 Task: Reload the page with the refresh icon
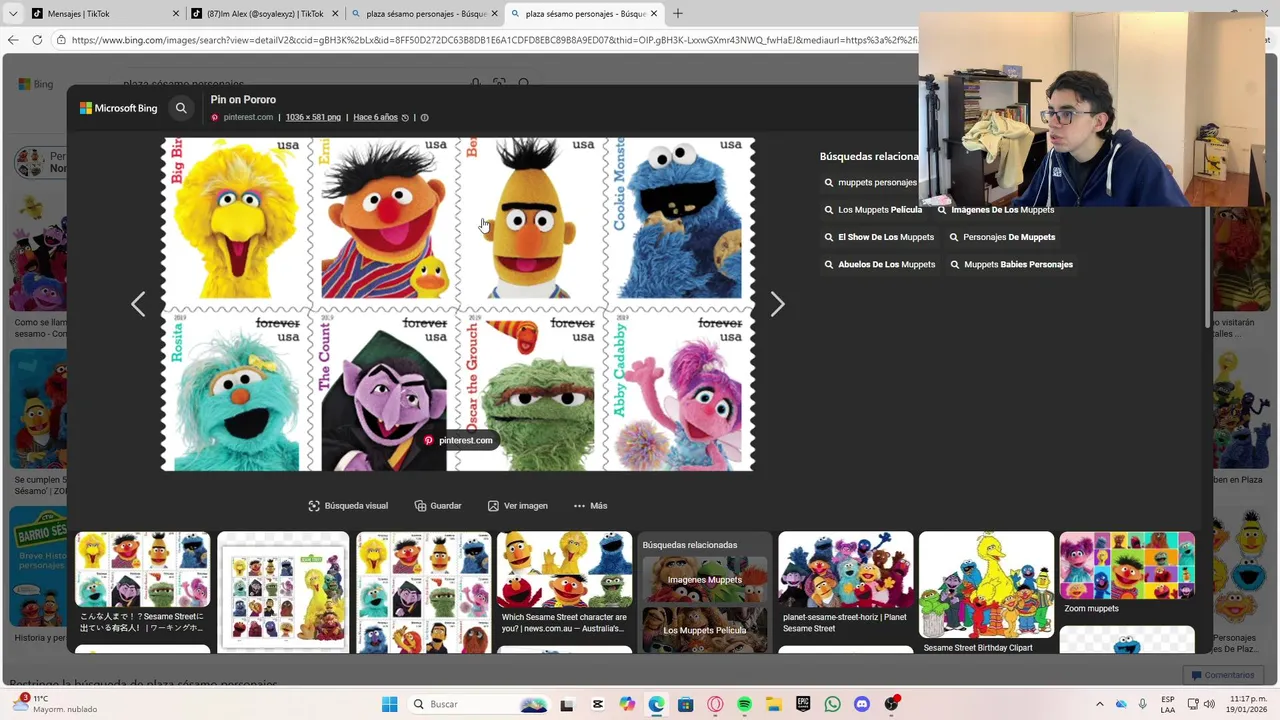tap(37, 40)
